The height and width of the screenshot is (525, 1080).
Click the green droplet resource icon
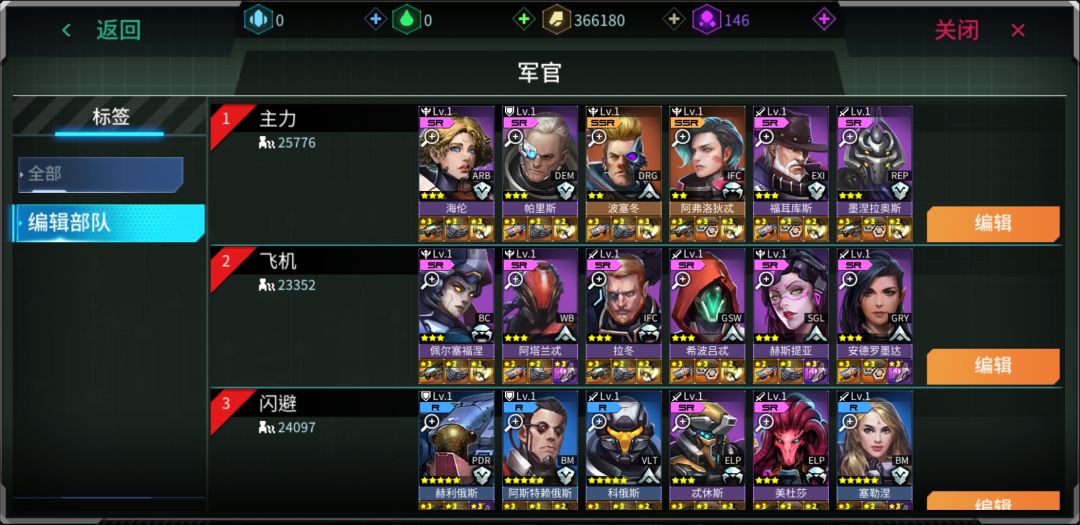click(406, 19)
